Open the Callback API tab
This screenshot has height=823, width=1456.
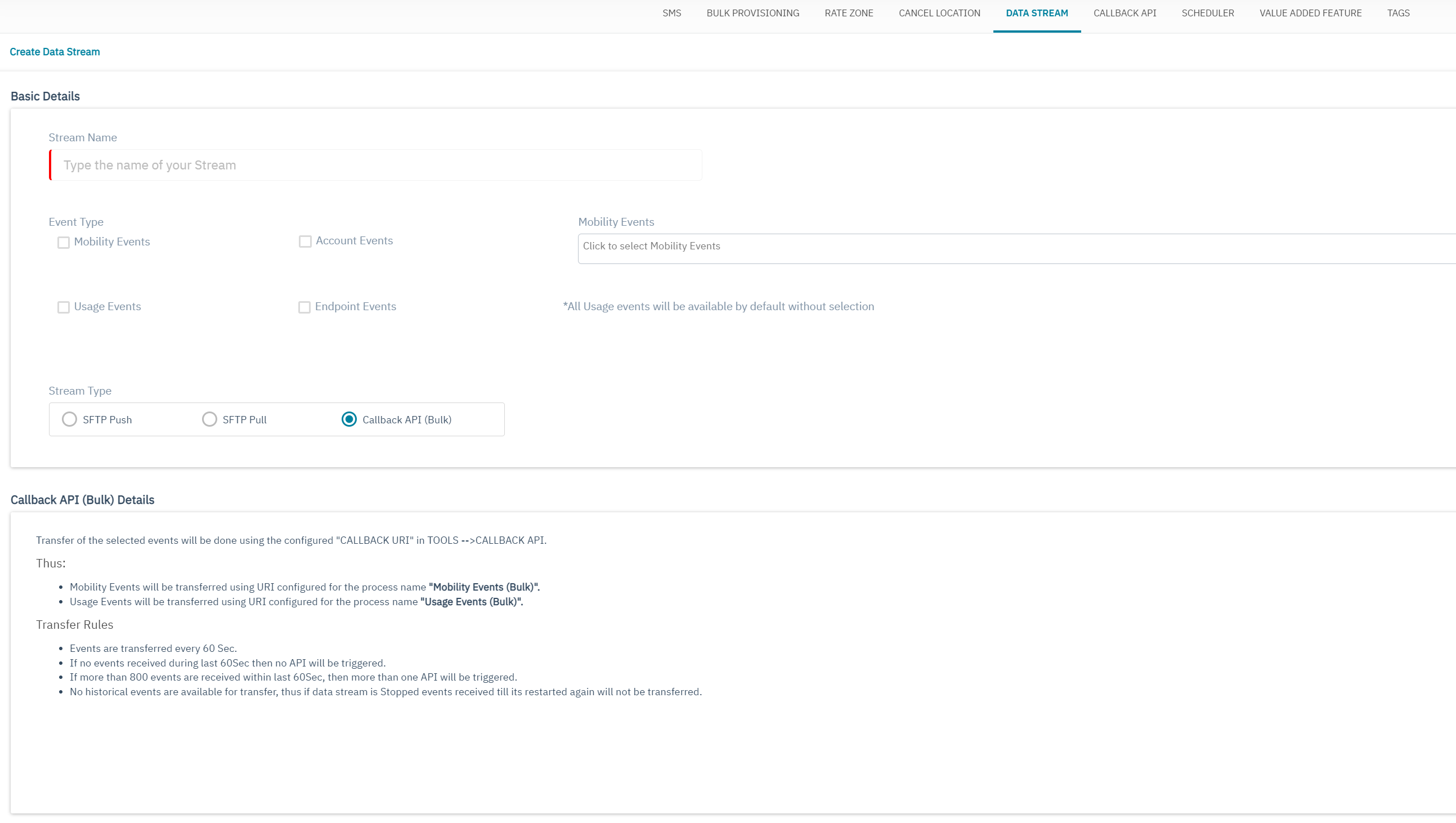coord(1124,13)
